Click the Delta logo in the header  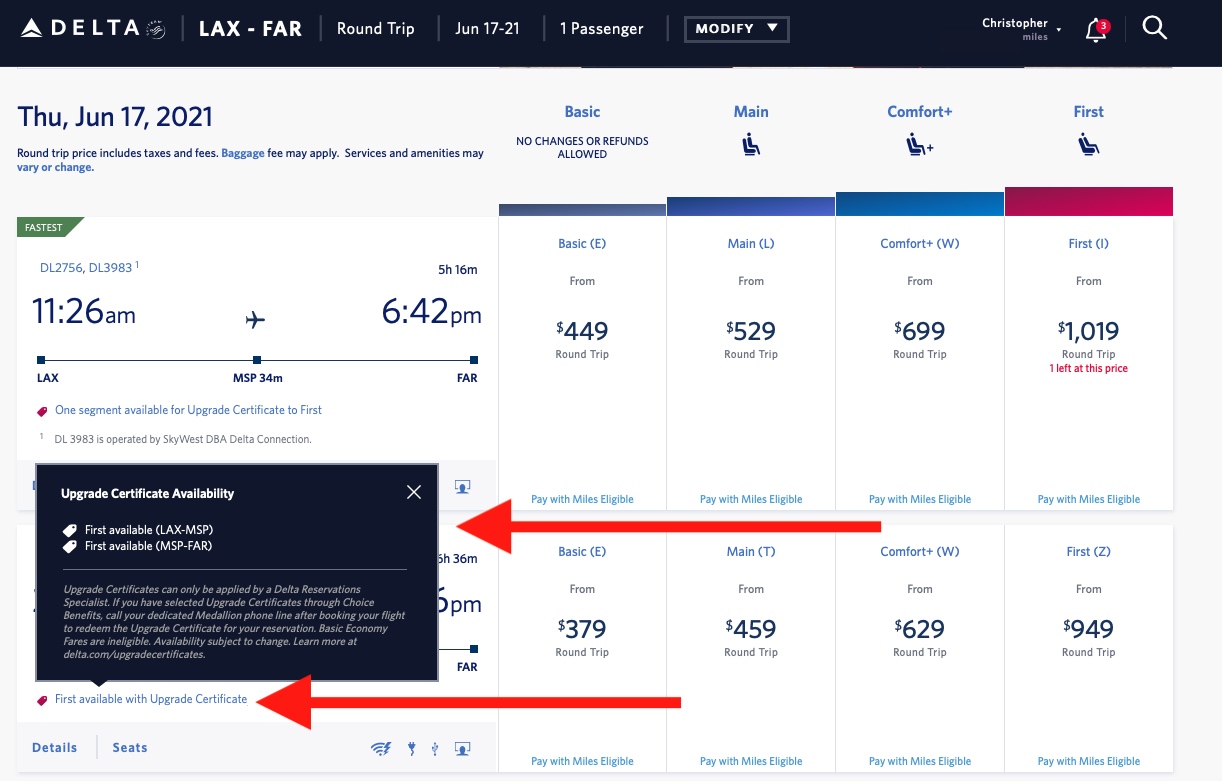pos(81,28)
